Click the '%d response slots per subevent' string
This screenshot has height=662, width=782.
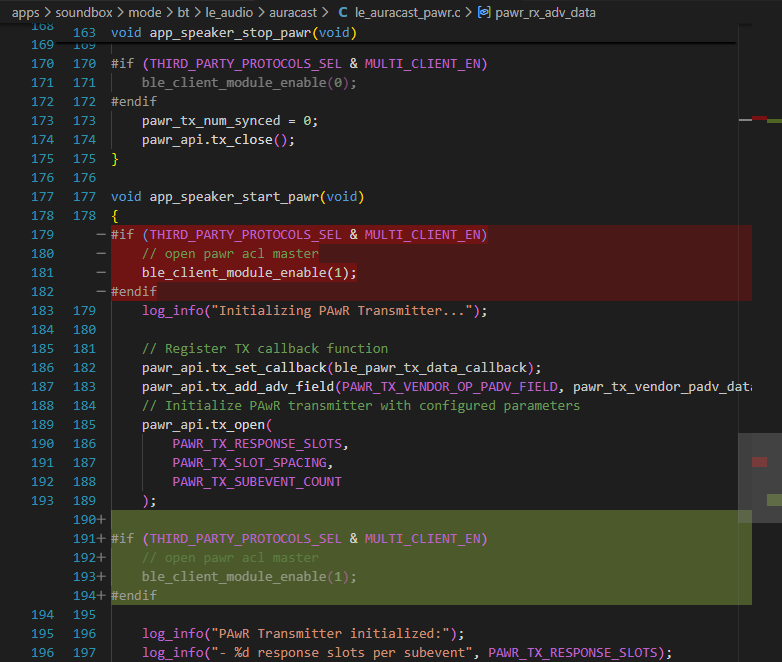point(342,653)
